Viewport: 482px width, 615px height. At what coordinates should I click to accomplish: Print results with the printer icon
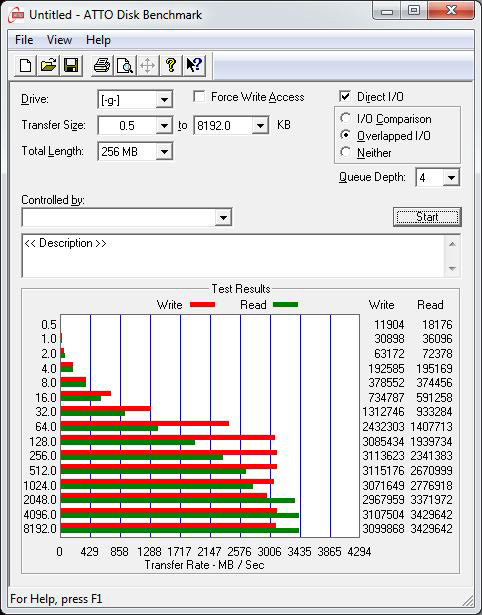click(x=102, y=65)
